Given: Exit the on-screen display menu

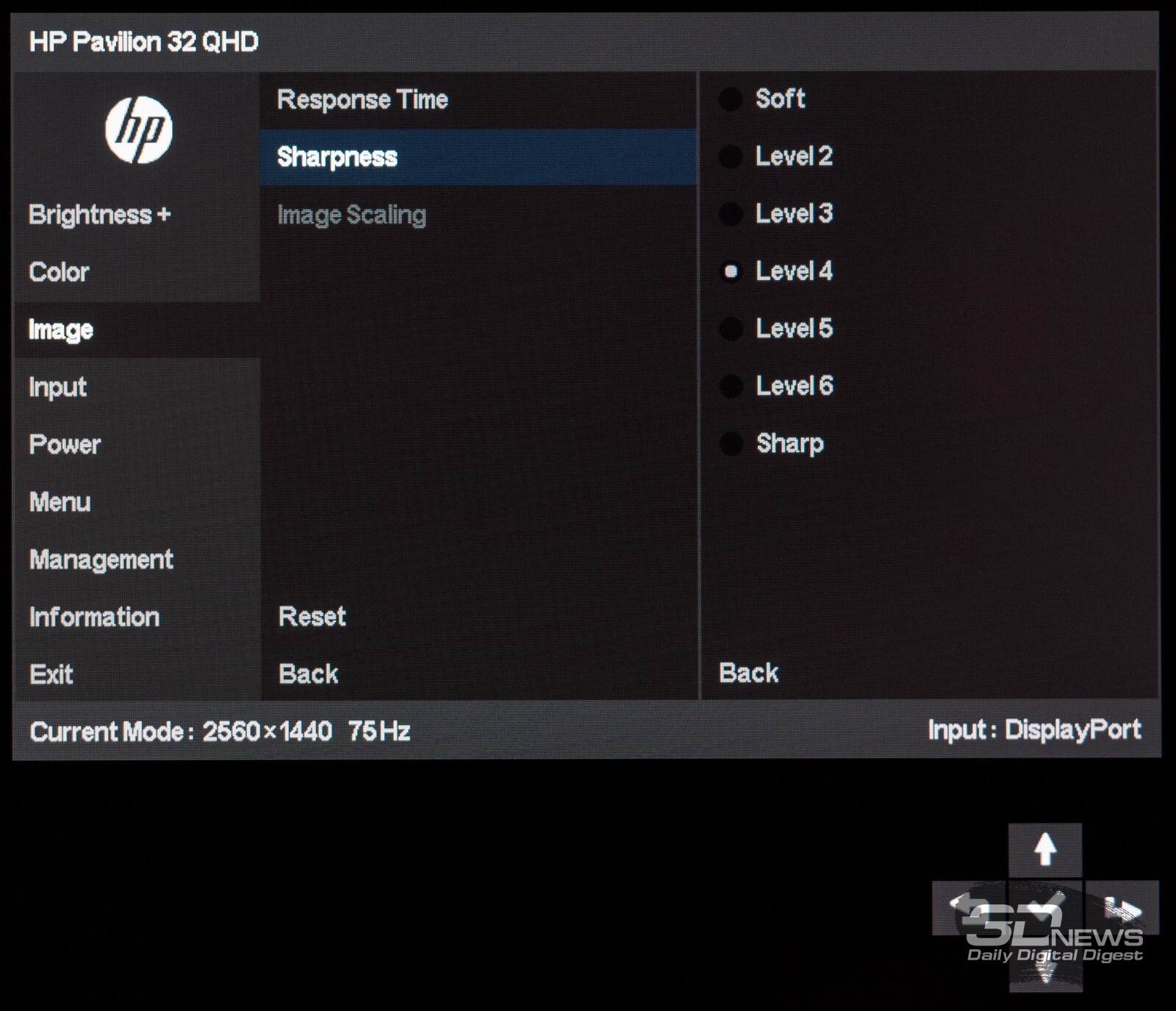Looking at the screenshot, I should coord(137,674).
